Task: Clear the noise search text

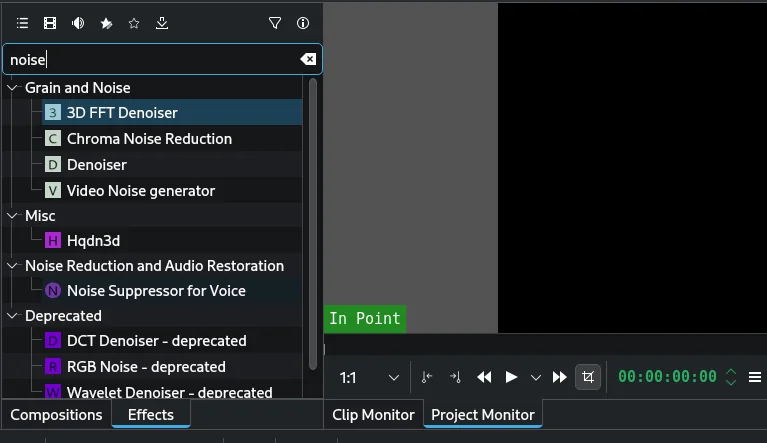Action: [308, 59]
